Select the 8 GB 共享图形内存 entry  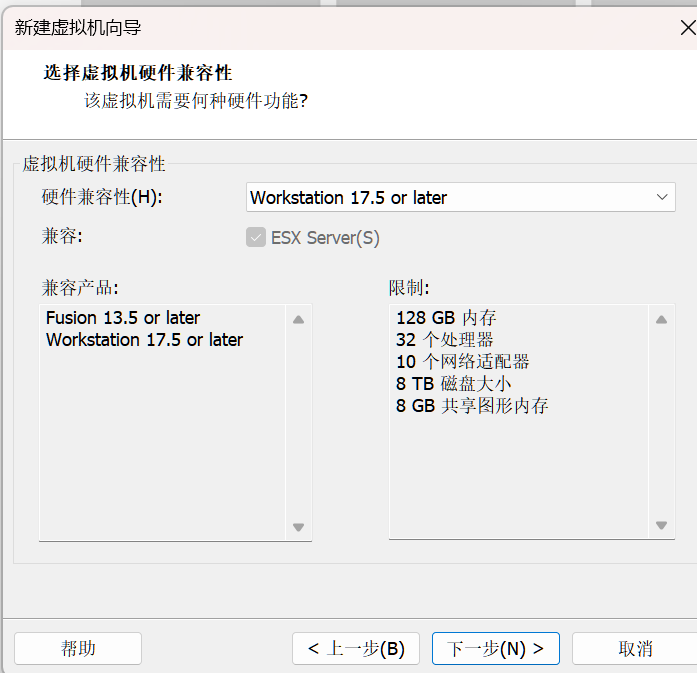[471, 406]
